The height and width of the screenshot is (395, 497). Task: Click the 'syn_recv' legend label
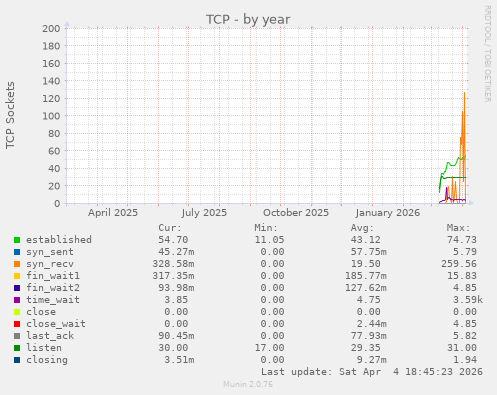pyautogui.click(x=50, y=264)
